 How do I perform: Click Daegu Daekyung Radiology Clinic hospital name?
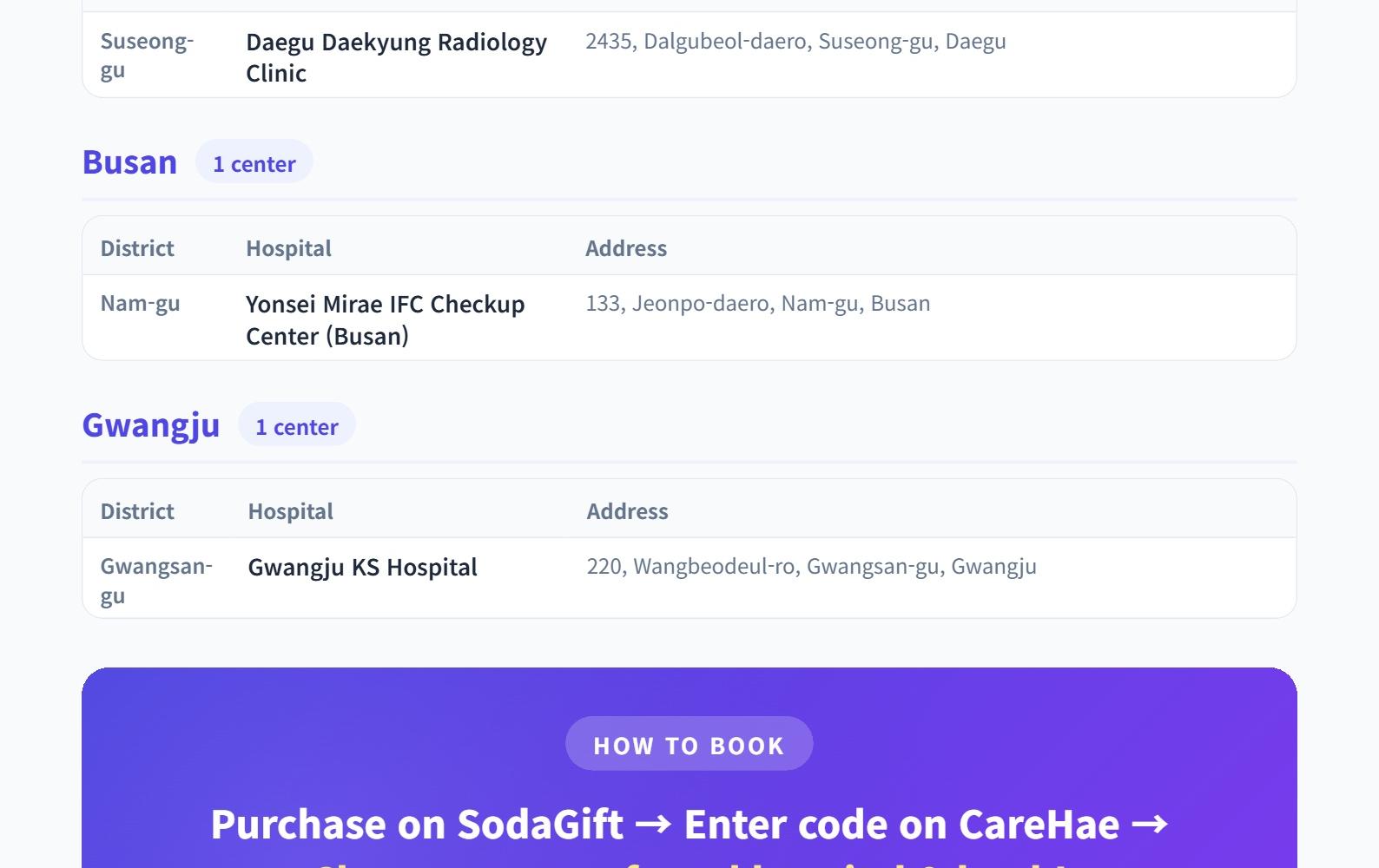click(396, 57)
